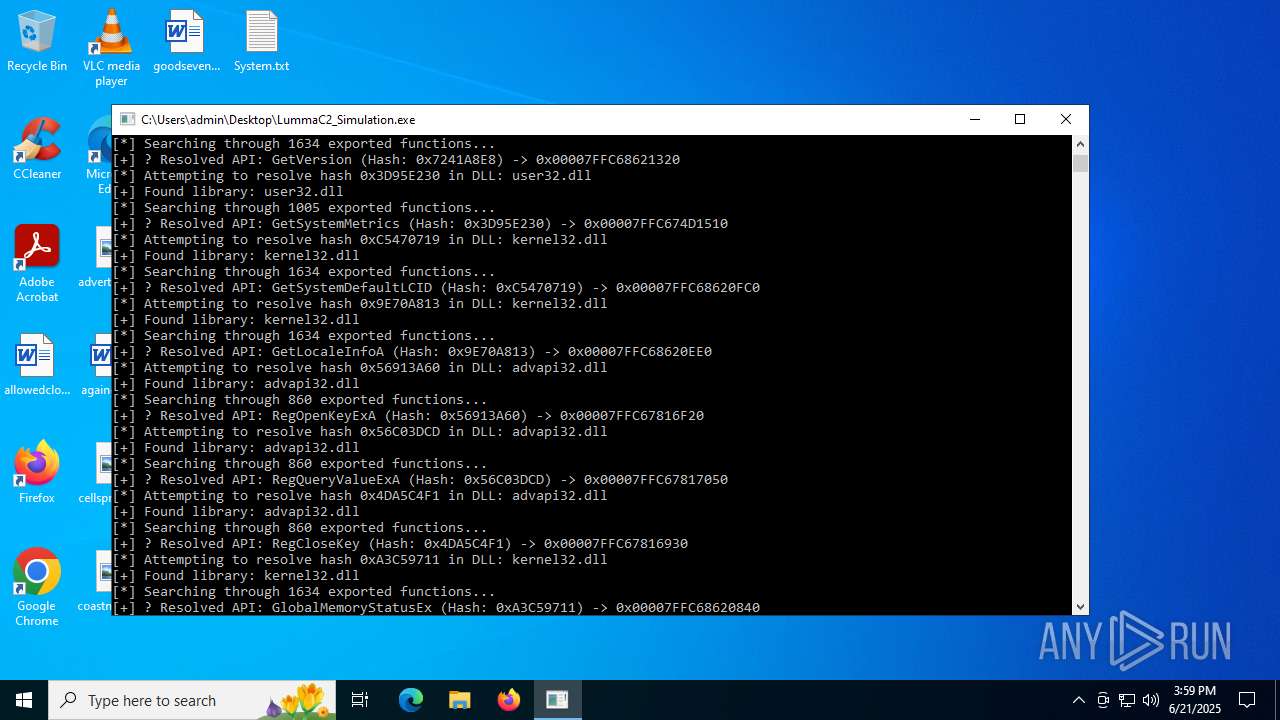The image size is (1280, 720).
Task: Select the goodseven Word document icon
Action: click(186, 42)
